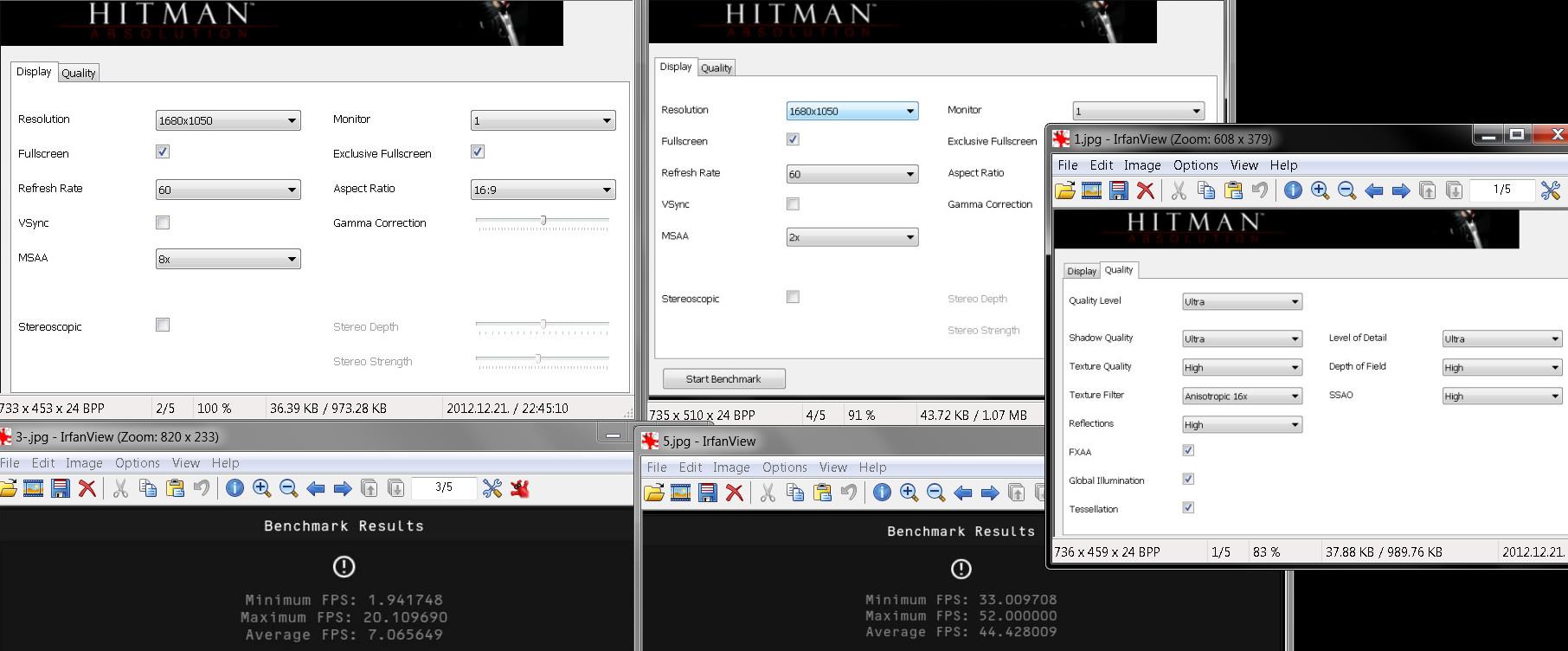Switch to Display tab in 1.jpg window
Image resolution: width=1568 pixels, height=651 pixels.
point(1082,271)
